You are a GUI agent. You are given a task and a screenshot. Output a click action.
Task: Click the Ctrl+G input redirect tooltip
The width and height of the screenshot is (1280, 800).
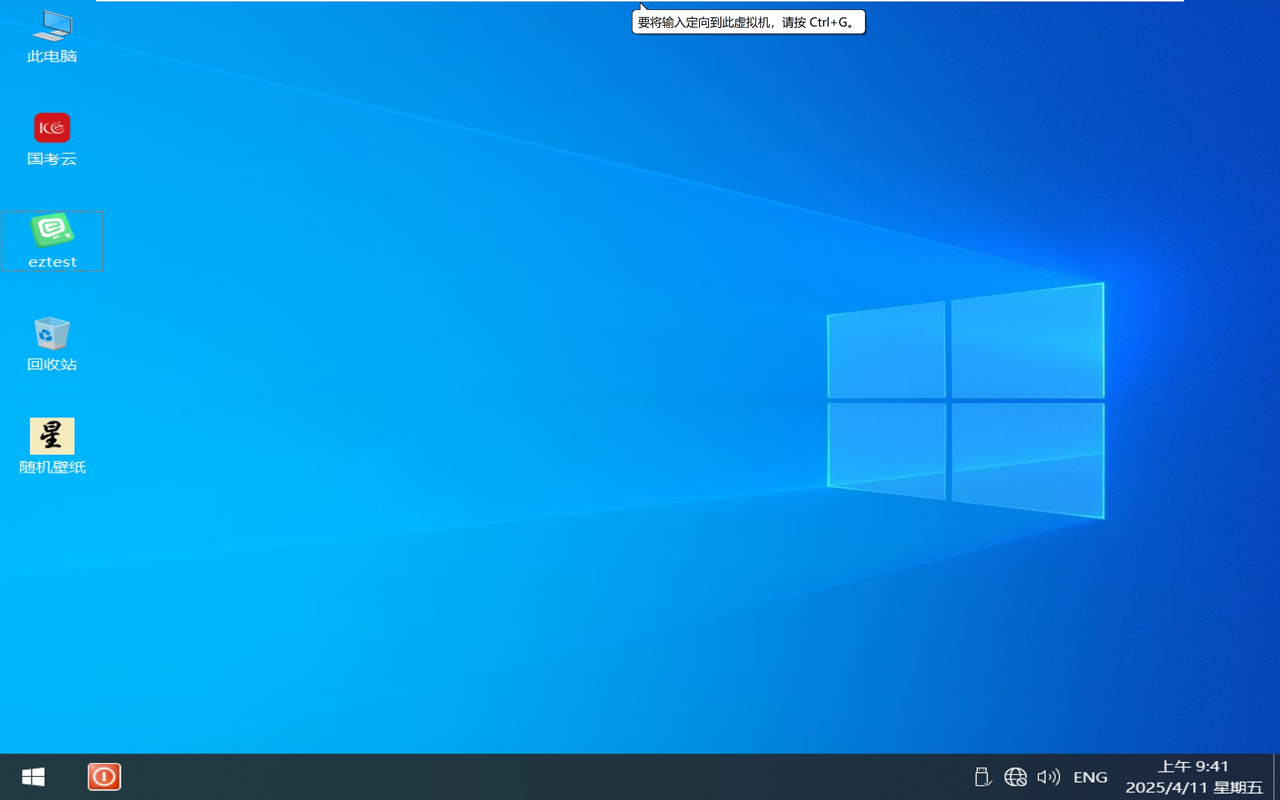pos(748,22)
